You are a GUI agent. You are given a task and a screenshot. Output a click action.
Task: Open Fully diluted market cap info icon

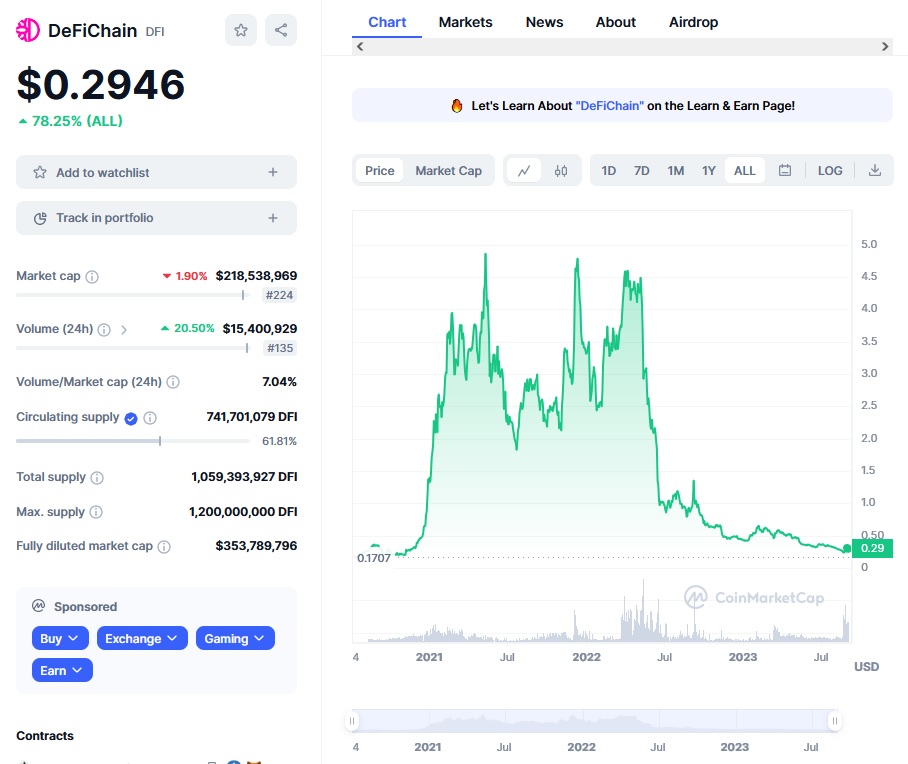pos(164,547)
